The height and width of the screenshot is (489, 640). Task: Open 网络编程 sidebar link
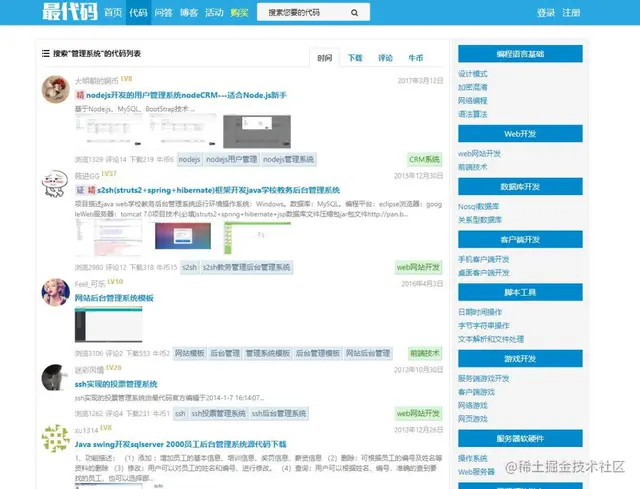(x=473, y=100)
